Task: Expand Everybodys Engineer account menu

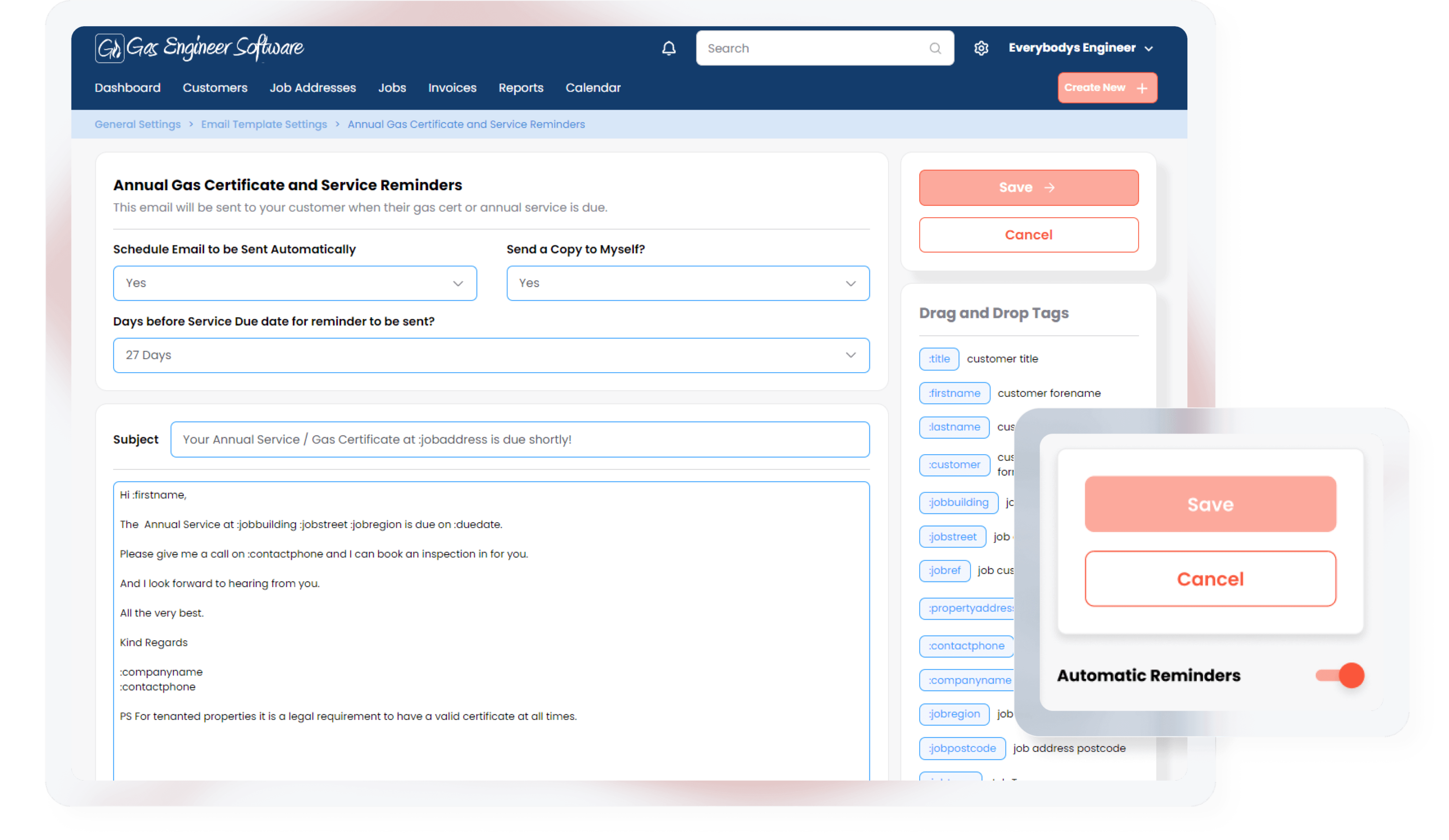Action: point(1080,48)
